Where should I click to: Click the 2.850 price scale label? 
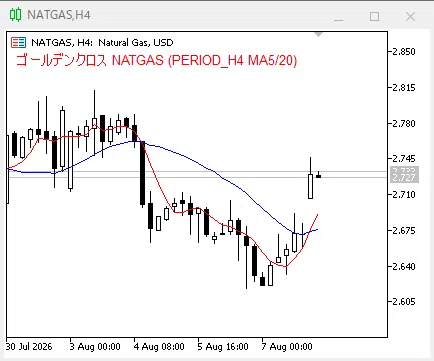tap(404, 52)
